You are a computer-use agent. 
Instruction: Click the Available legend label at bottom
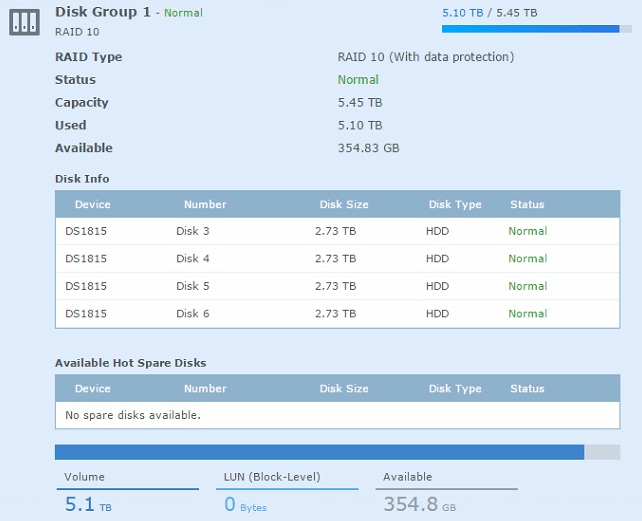click(407, 477)
